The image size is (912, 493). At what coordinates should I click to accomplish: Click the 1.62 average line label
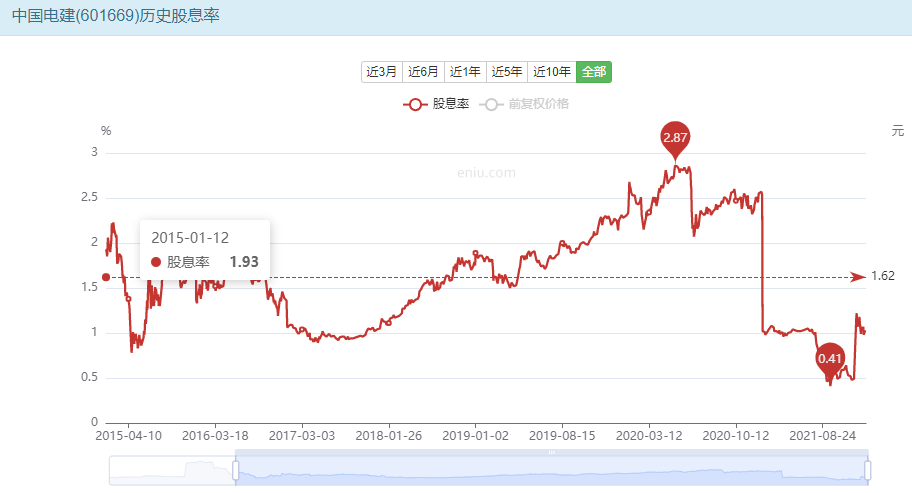tap(882, 276)
